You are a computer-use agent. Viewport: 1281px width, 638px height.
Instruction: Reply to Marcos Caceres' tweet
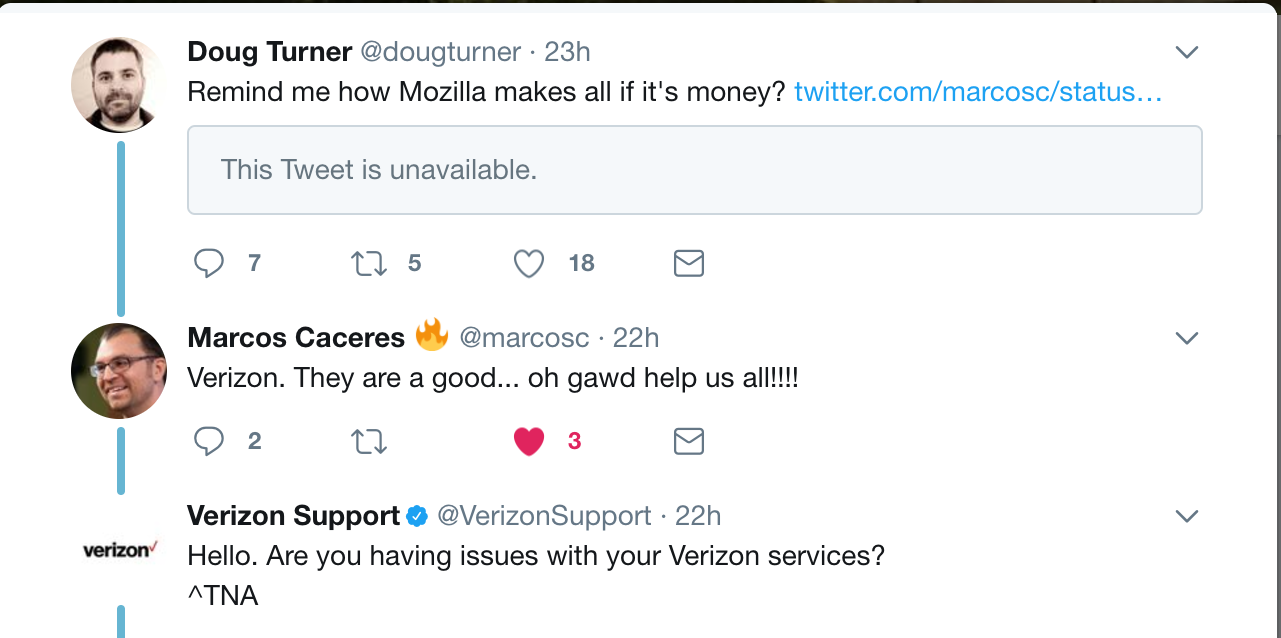point(208,441)
